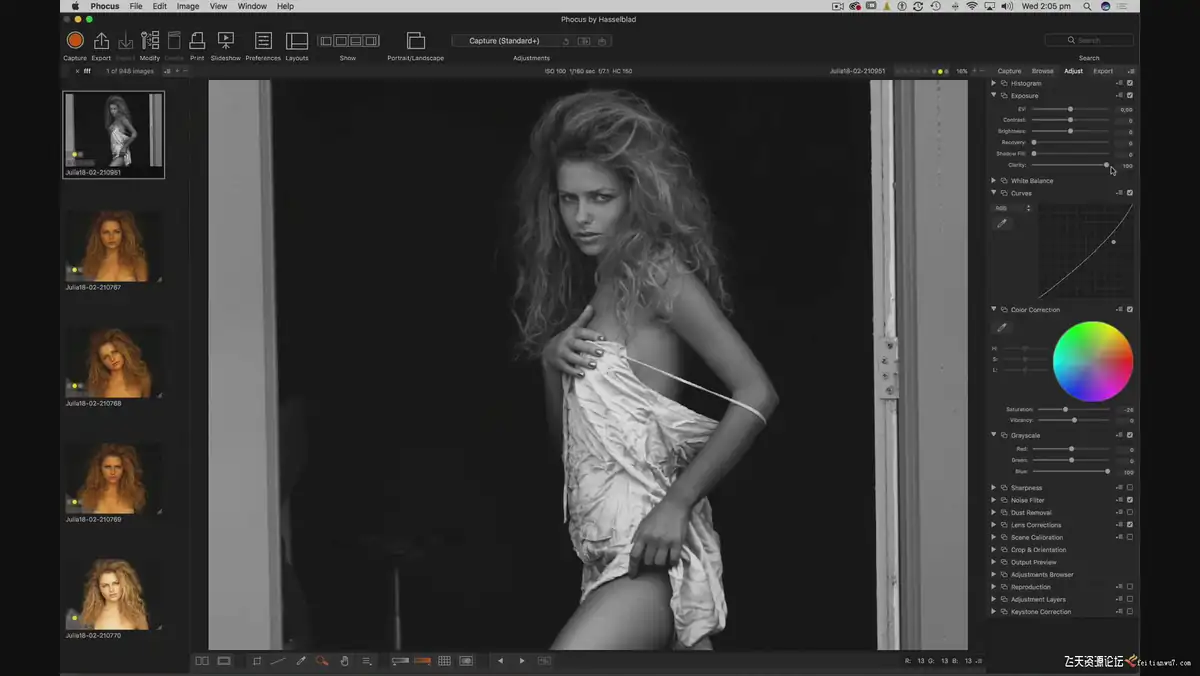Go to previous image arrow
The image size is (1200, 676).
[x=501, y=661]
